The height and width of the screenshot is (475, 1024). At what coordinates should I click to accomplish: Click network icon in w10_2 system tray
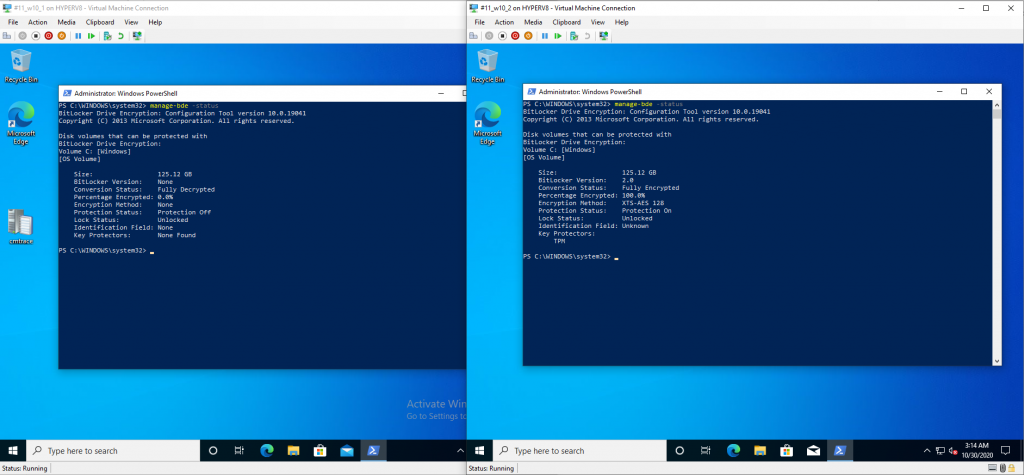click(x=940, y=451)
